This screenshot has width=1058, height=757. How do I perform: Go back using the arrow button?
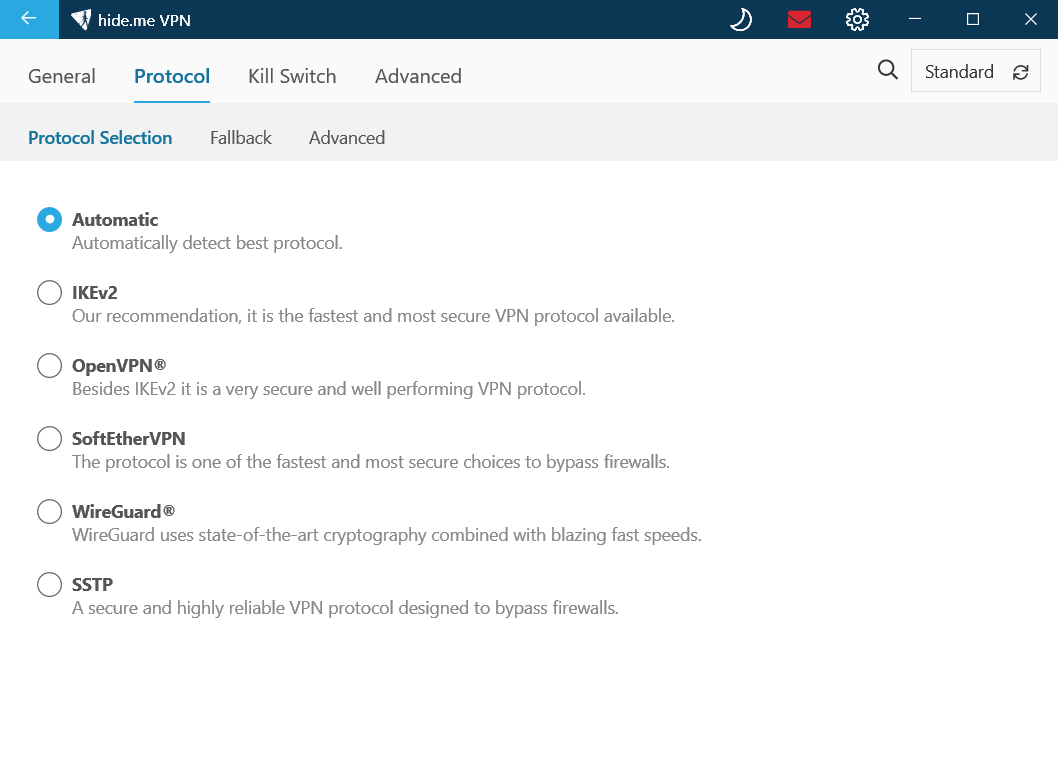tap(29, 19)
